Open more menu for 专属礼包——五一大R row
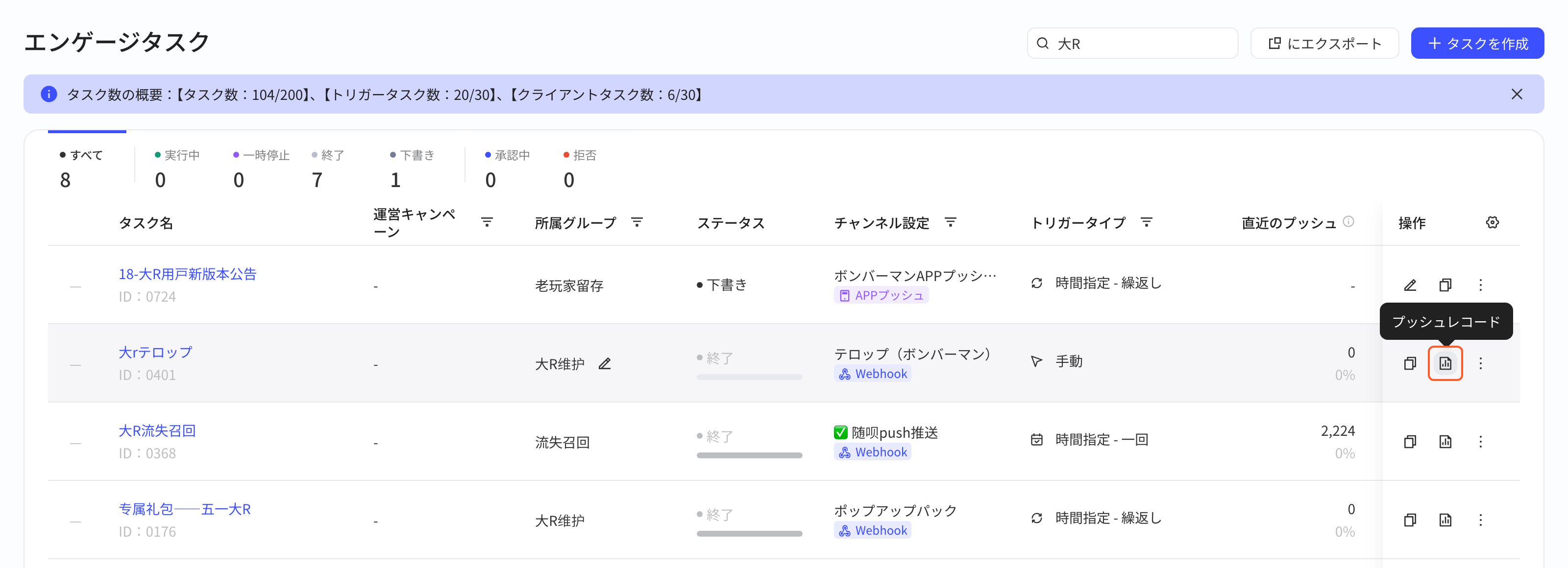Viewport: 1568px width, 568px height. [1481, 520]
